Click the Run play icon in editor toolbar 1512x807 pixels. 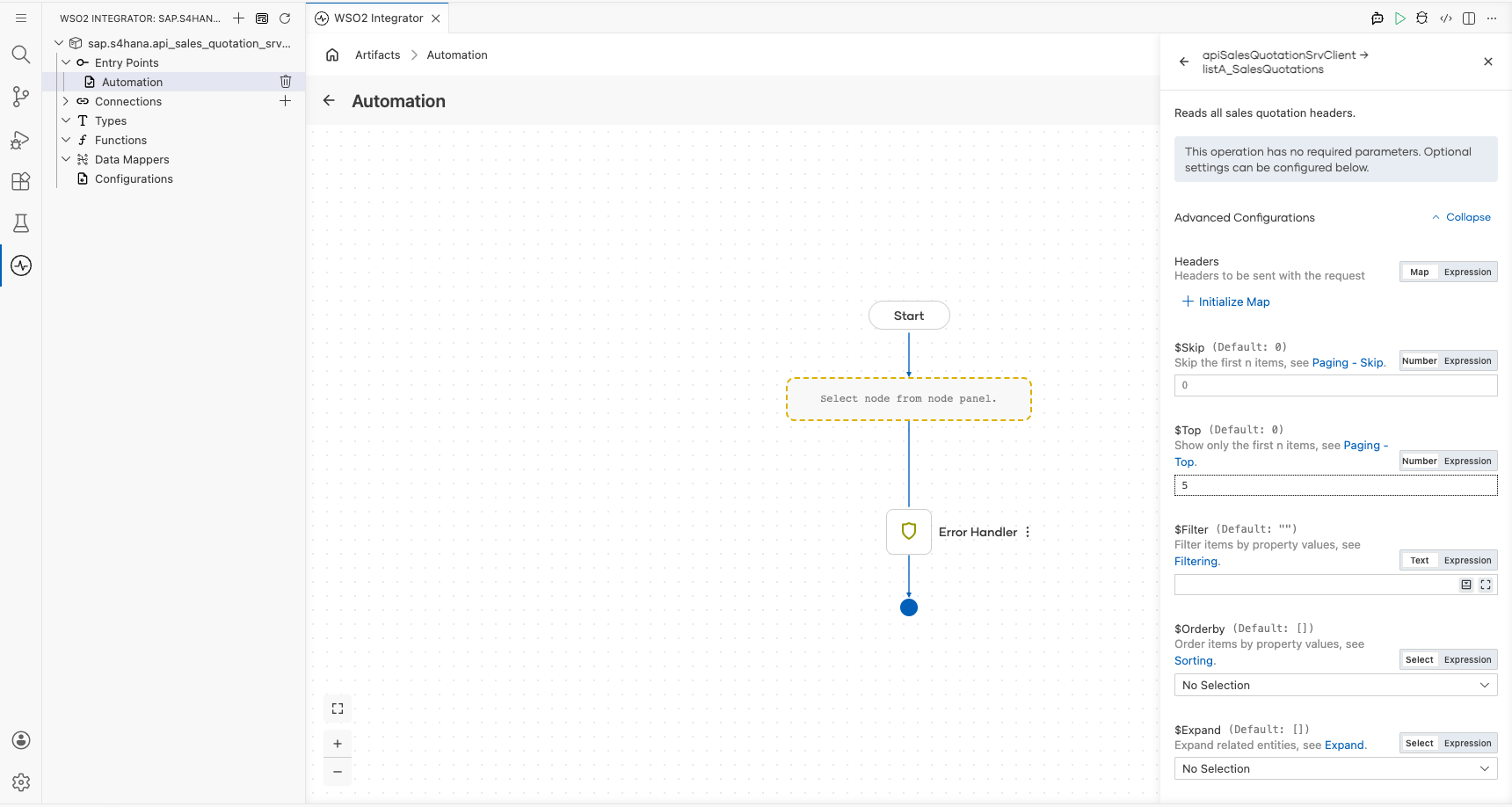point(1400,18)
